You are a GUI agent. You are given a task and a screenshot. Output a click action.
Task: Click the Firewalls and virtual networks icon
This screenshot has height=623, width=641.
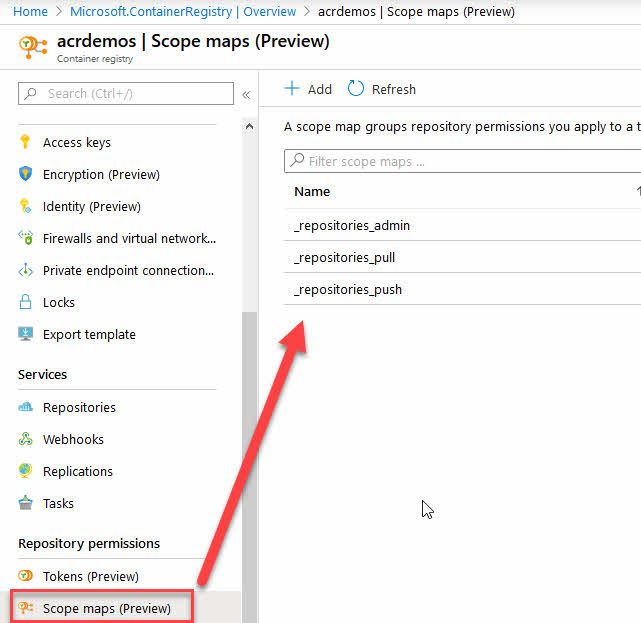26,238
